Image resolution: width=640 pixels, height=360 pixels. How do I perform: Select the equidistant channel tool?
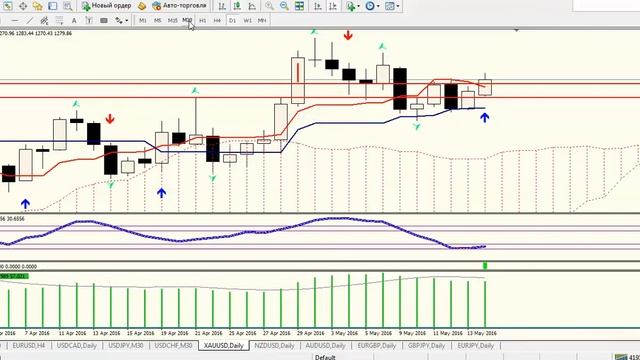coord(44,20)
